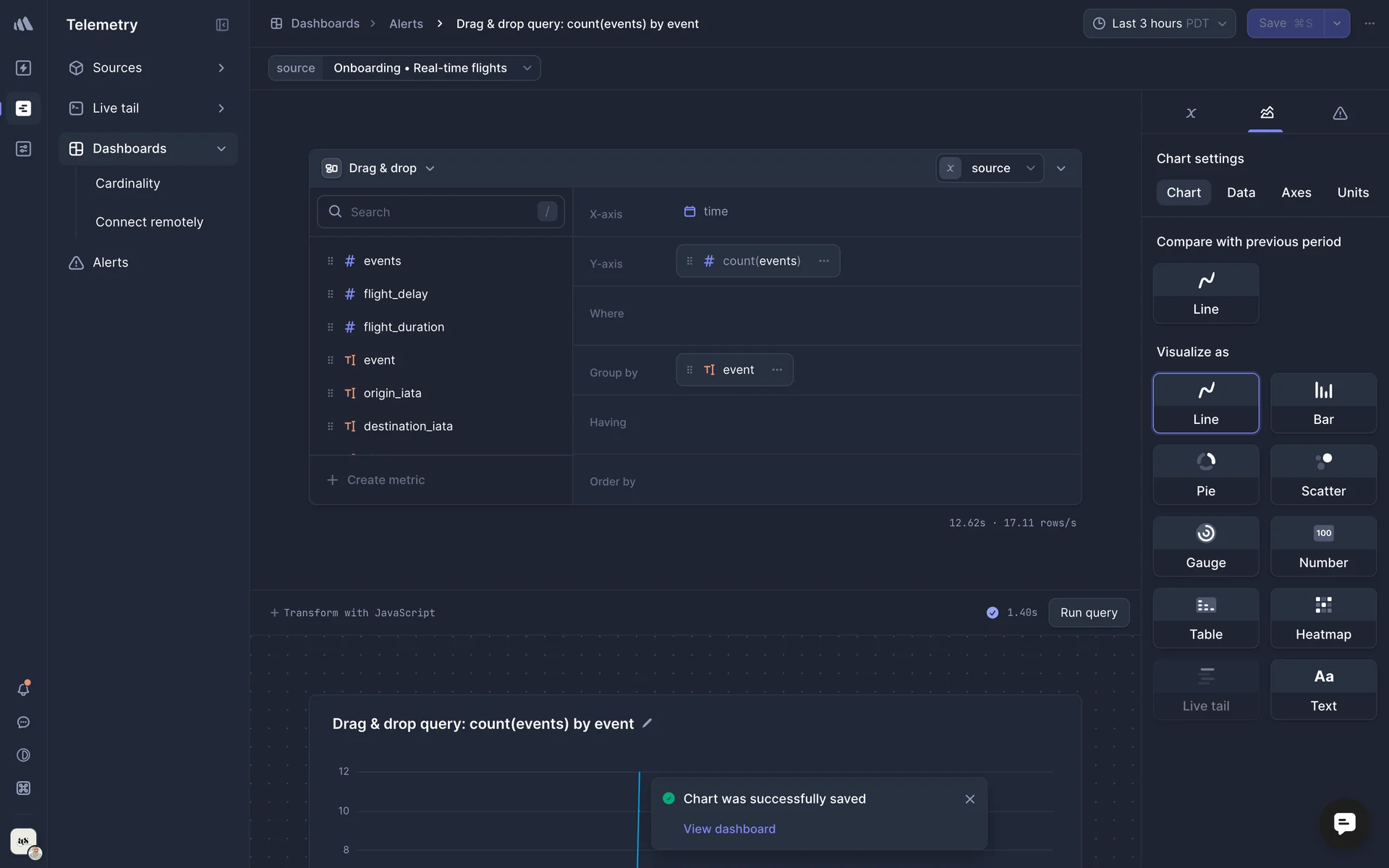This screenshot has height=868, width=1389.
Task: Click the pencil icon to rename chart
Action: 647,723
